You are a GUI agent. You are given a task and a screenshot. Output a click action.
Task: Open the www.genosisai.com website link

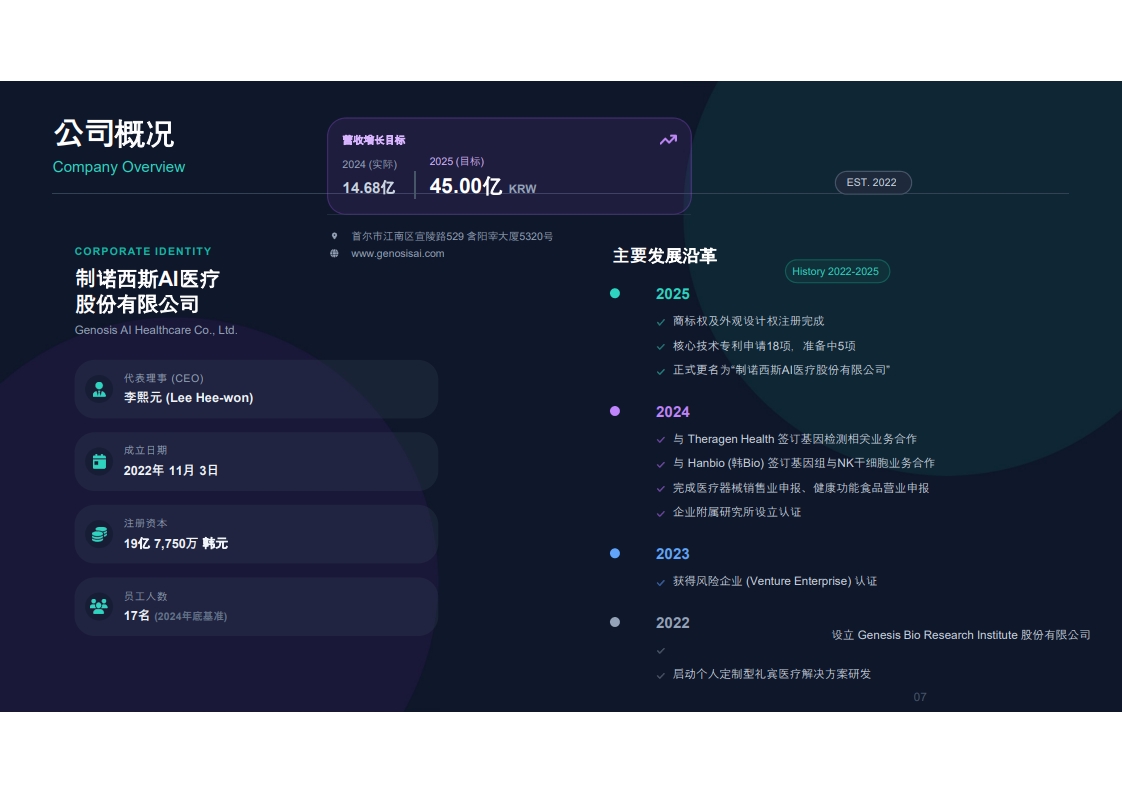point(397,253)
